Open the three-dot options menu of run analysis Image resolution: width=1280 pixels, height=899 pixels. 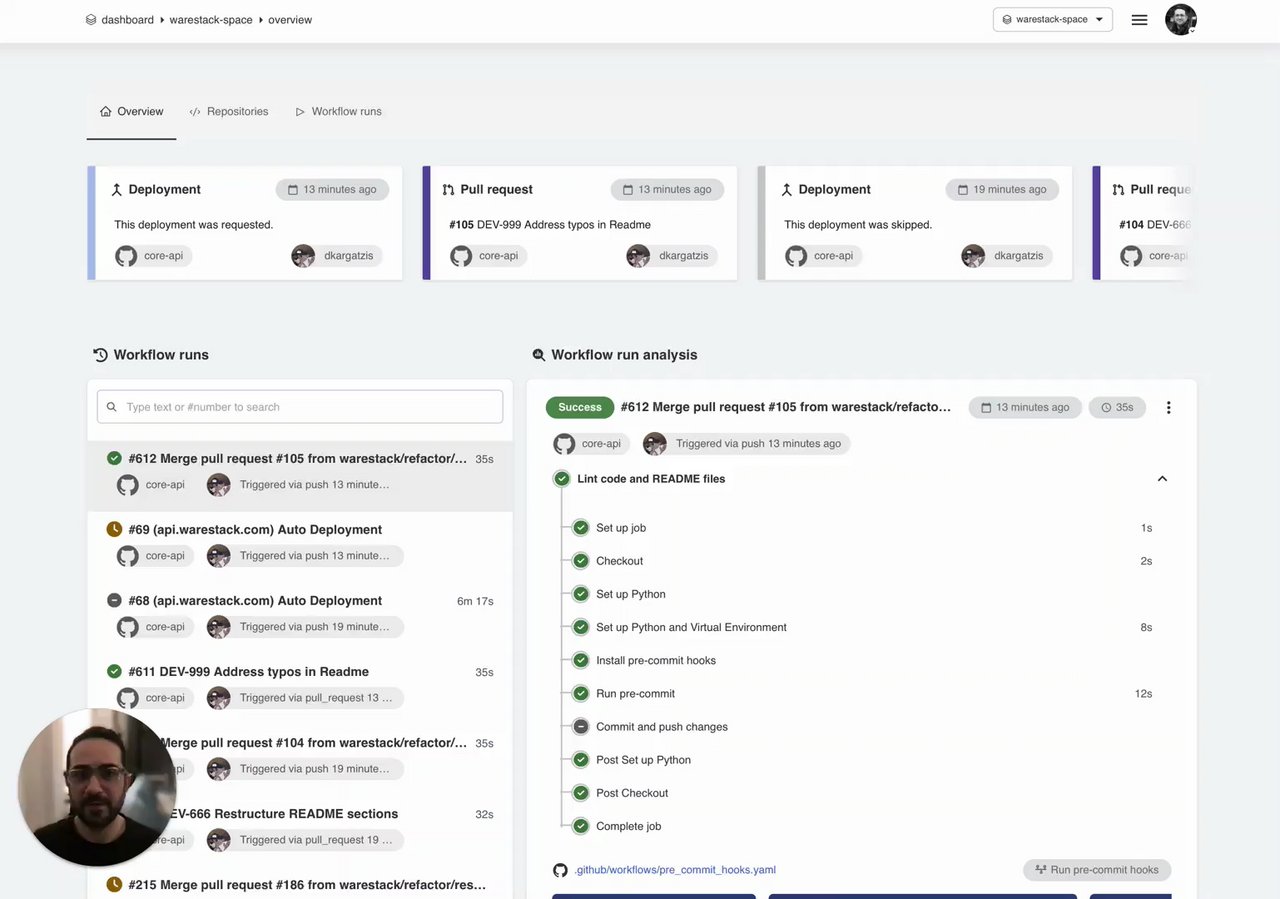(x=1168, y=407)
